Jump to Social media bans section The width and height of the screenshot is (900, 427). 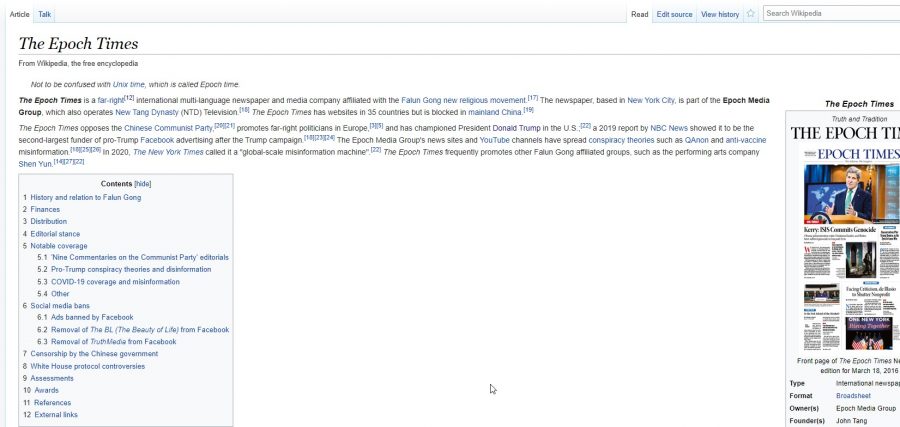pyautogui.click(x=60, y=306)
